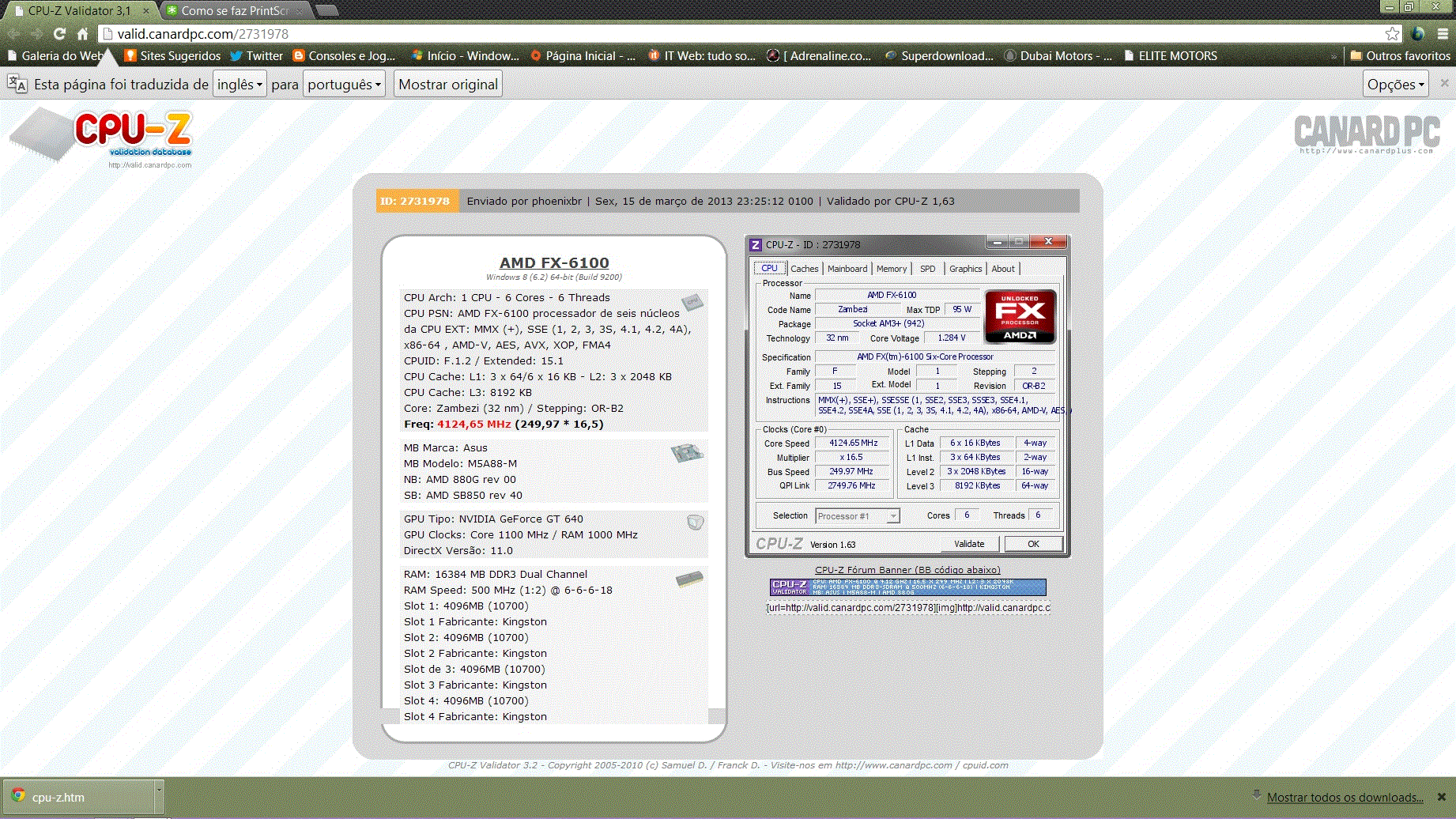Viewport: 1456px width, 819px height.
Task: Click the back navigation arrow
Action: click(13, 33)
